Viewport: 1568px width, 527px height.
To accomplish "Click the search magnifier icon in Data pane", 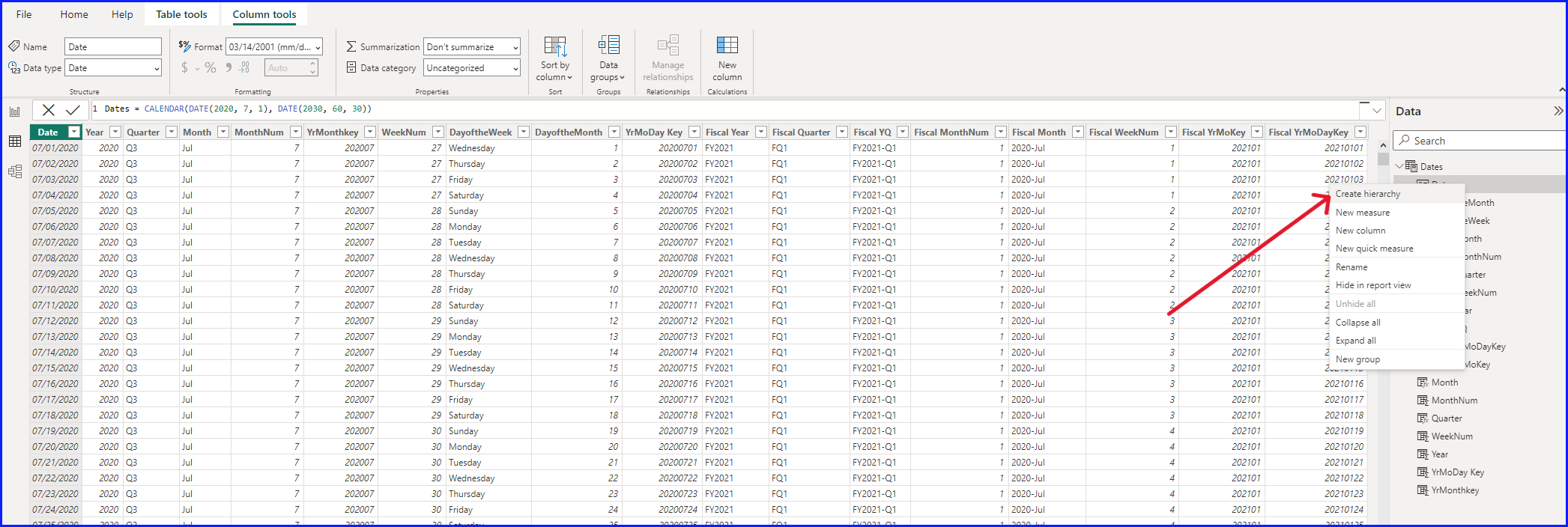I will pos(1404,141).
